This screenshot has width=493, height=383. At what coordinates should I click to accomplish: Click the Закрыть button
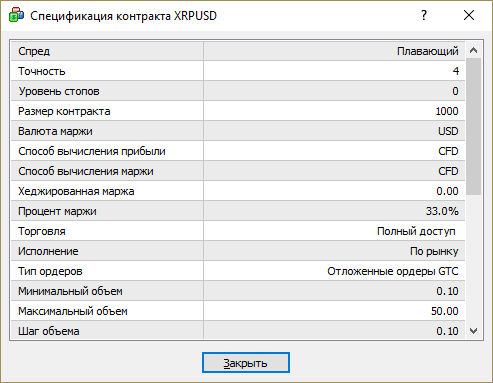pyautogui.click(x=246, y=363)
